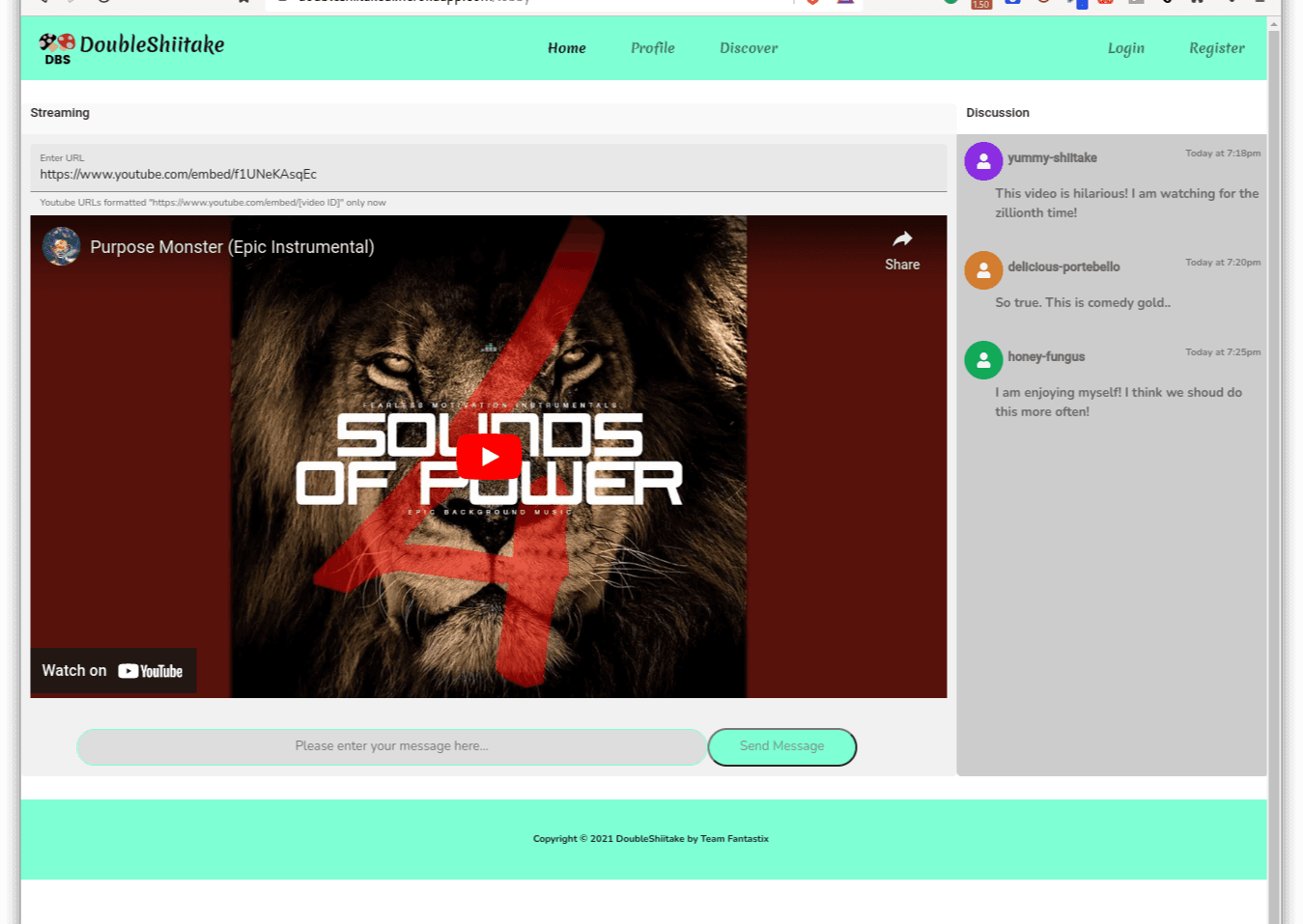
Task: Click the 'Today at 7:18pm' timestamp
Action: click(1223, 154)
